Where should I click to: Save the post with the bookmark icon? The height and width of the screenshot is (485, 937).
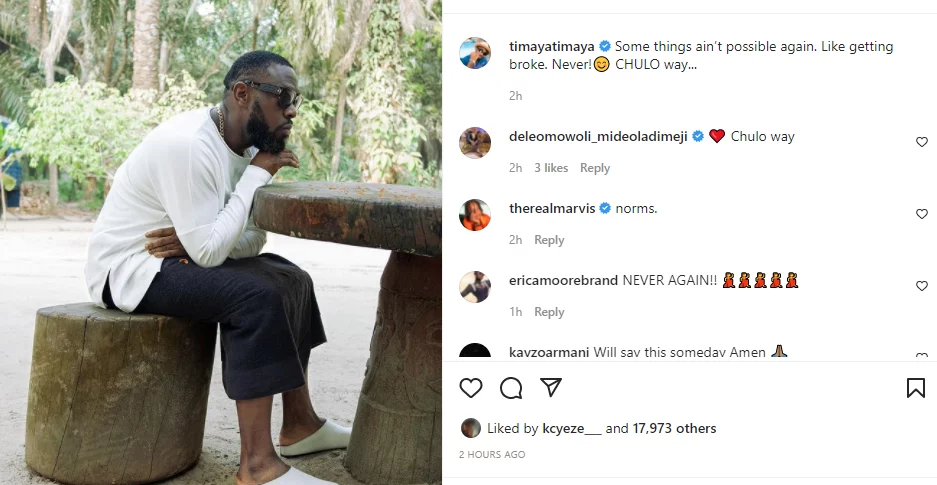pos(915,388)
